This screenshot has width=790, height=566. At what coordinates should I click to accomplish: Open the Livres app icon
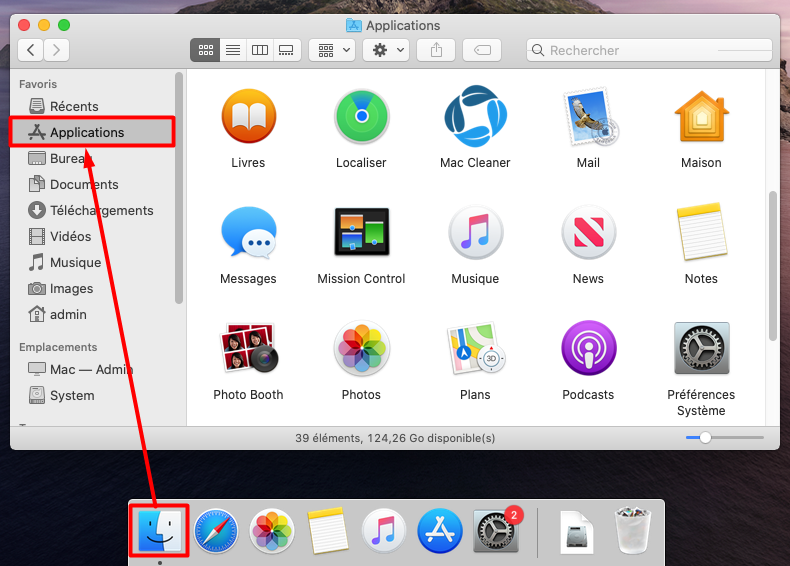(x=248, y=116)
